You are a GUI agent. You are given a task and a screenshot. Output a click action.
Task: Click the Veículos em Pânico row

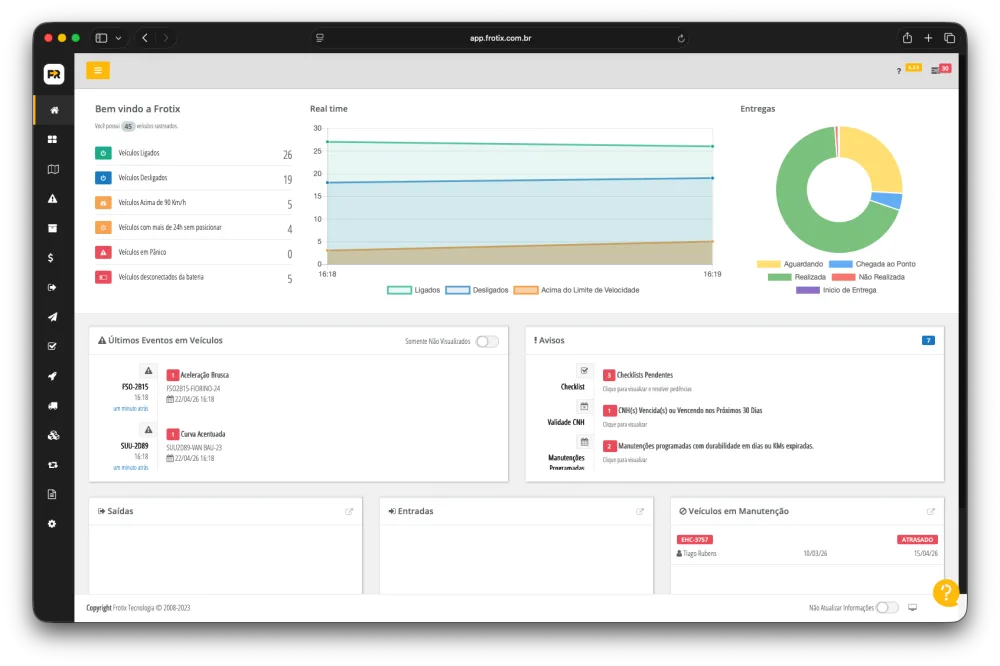pyautogui.click(x=193, y=253)
